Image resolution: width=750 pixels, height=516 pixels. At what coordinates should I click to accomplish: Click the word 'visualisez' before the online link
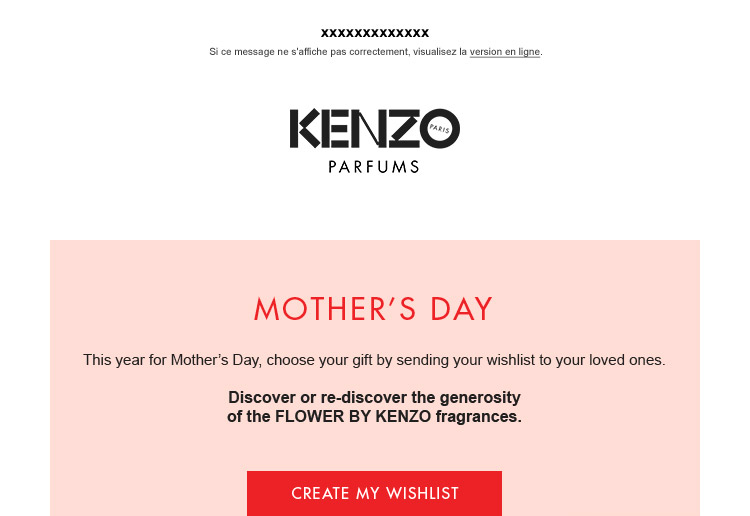tap(435, 52)
